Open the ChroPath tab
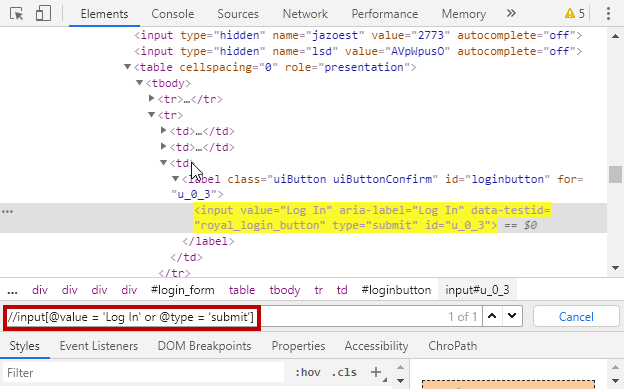The height and width of the screenshot is (389, 624). pyautogui.click(x=452, y=346)
